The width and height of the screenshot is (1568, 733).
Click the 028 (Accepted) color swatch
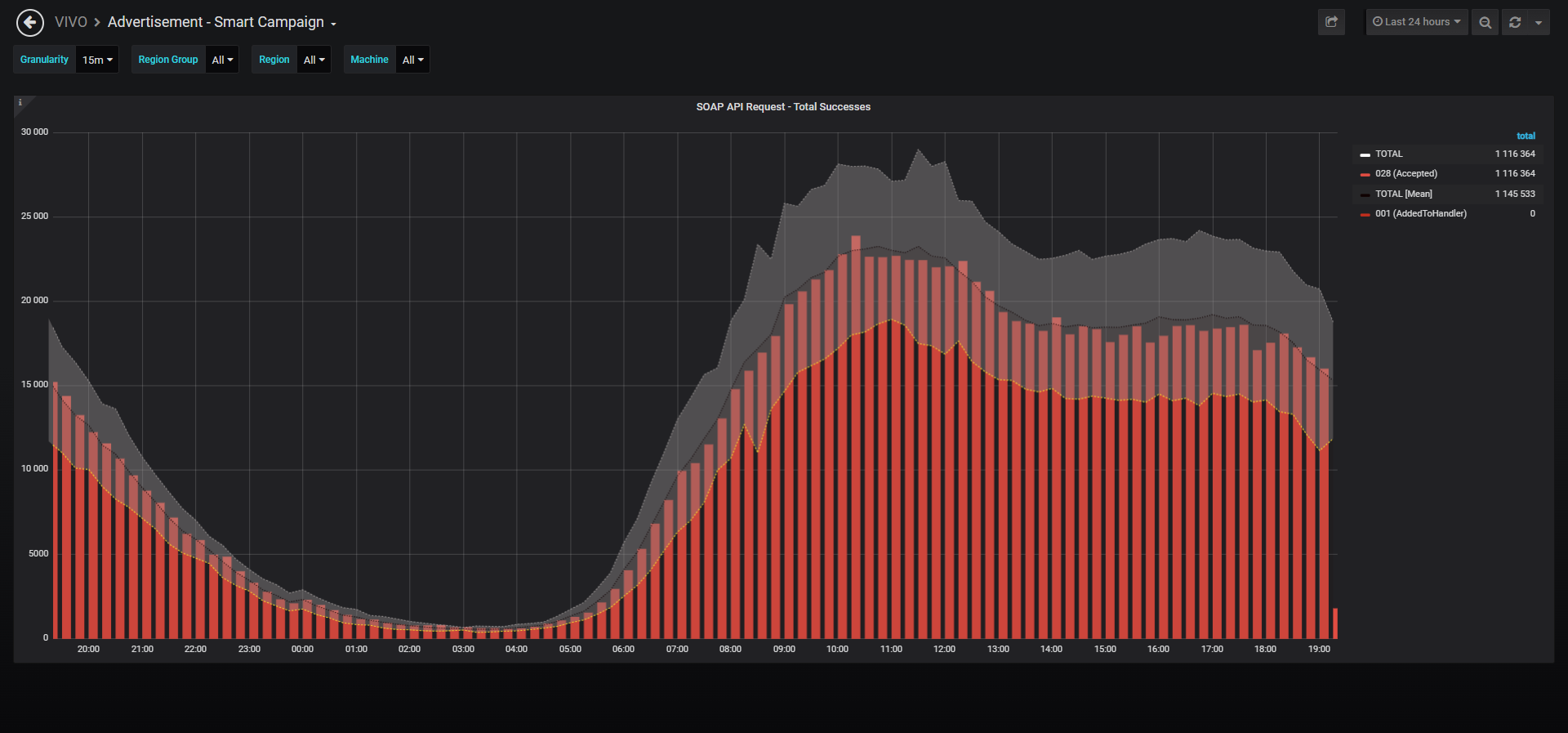[1365, 174]
